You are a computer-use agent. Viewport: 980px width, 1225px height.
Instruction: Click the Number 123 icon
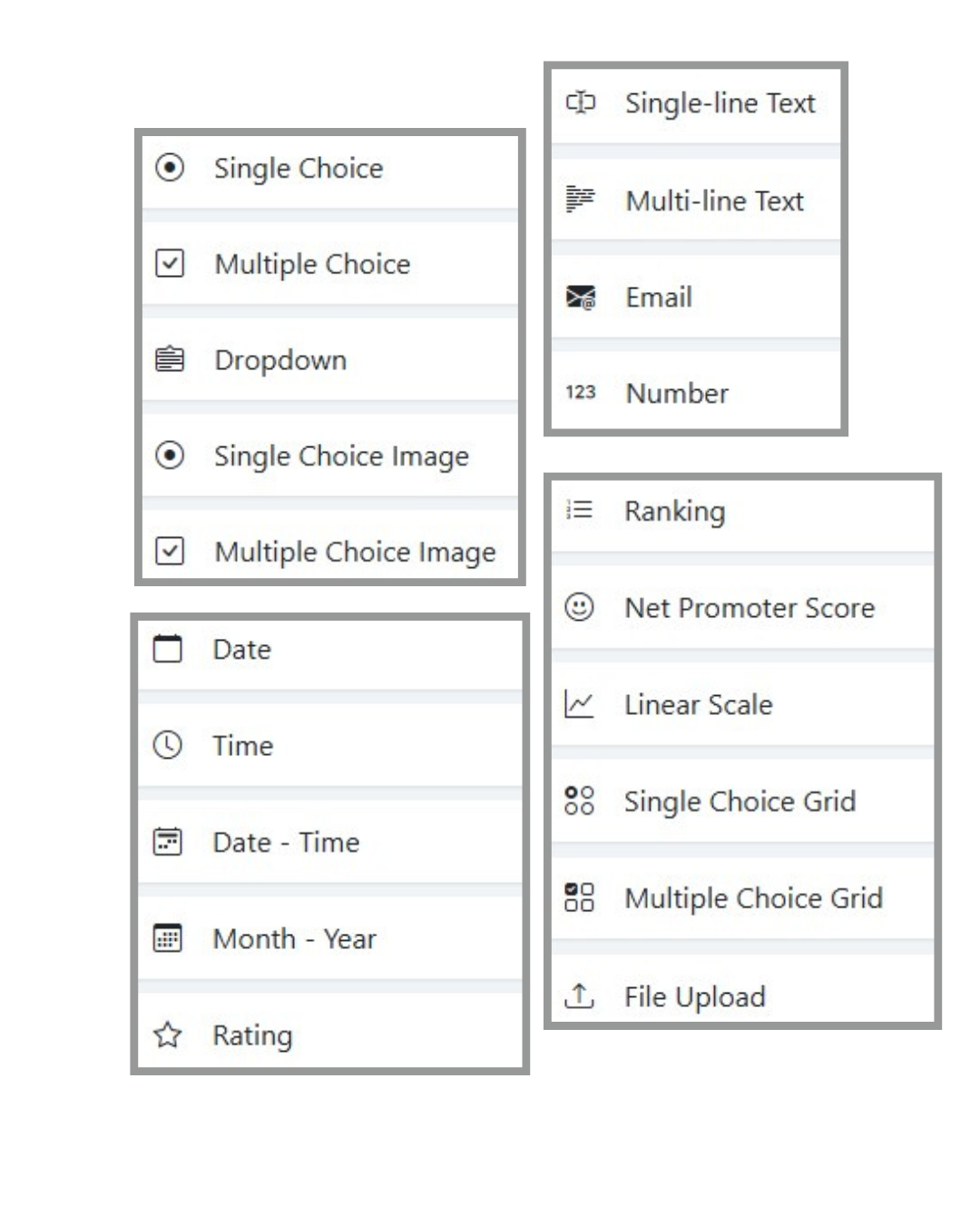pos(581,392)
